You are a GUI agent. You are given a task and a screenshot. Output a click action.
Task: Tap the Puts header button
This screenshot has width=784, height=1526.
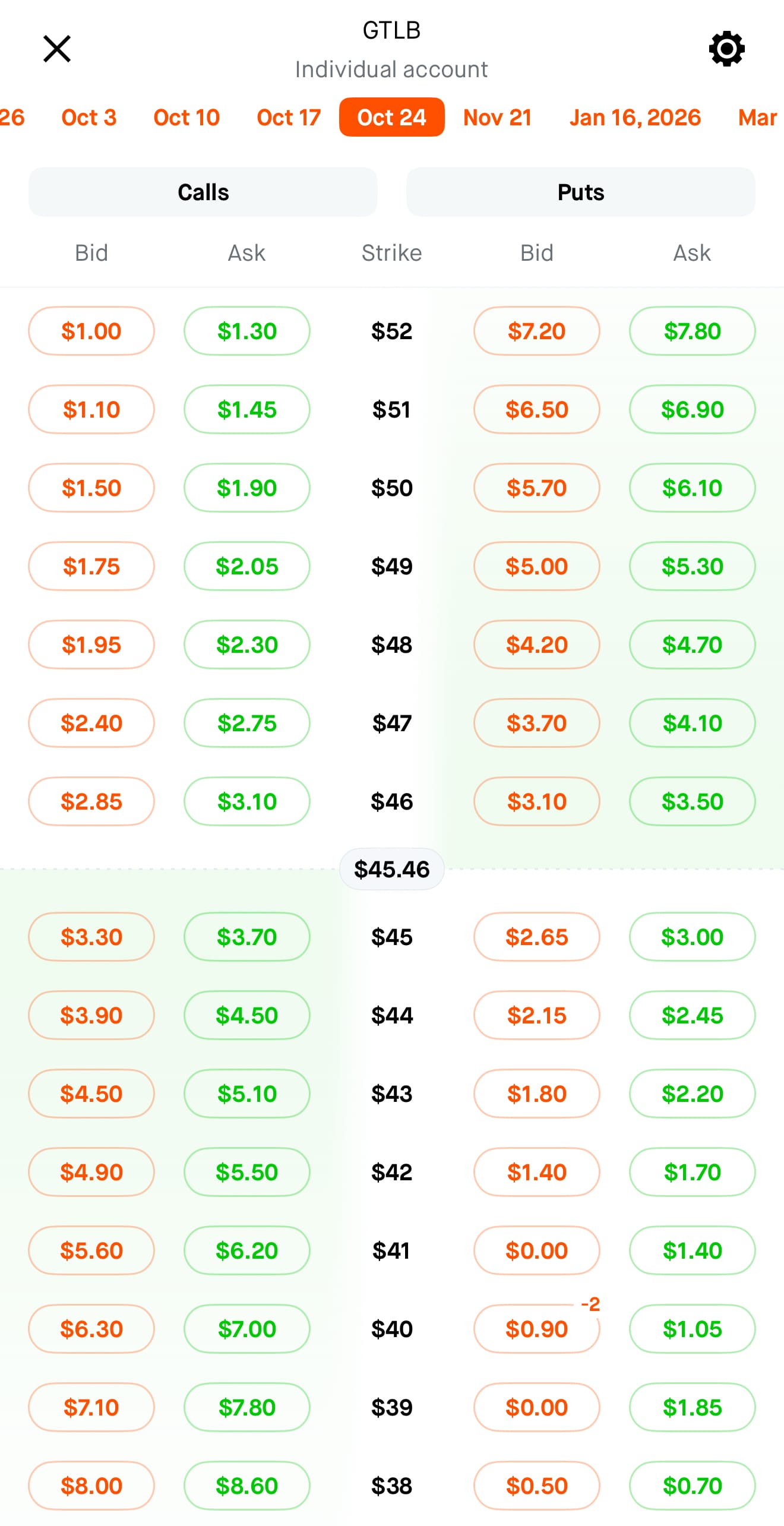click(581, 192)
